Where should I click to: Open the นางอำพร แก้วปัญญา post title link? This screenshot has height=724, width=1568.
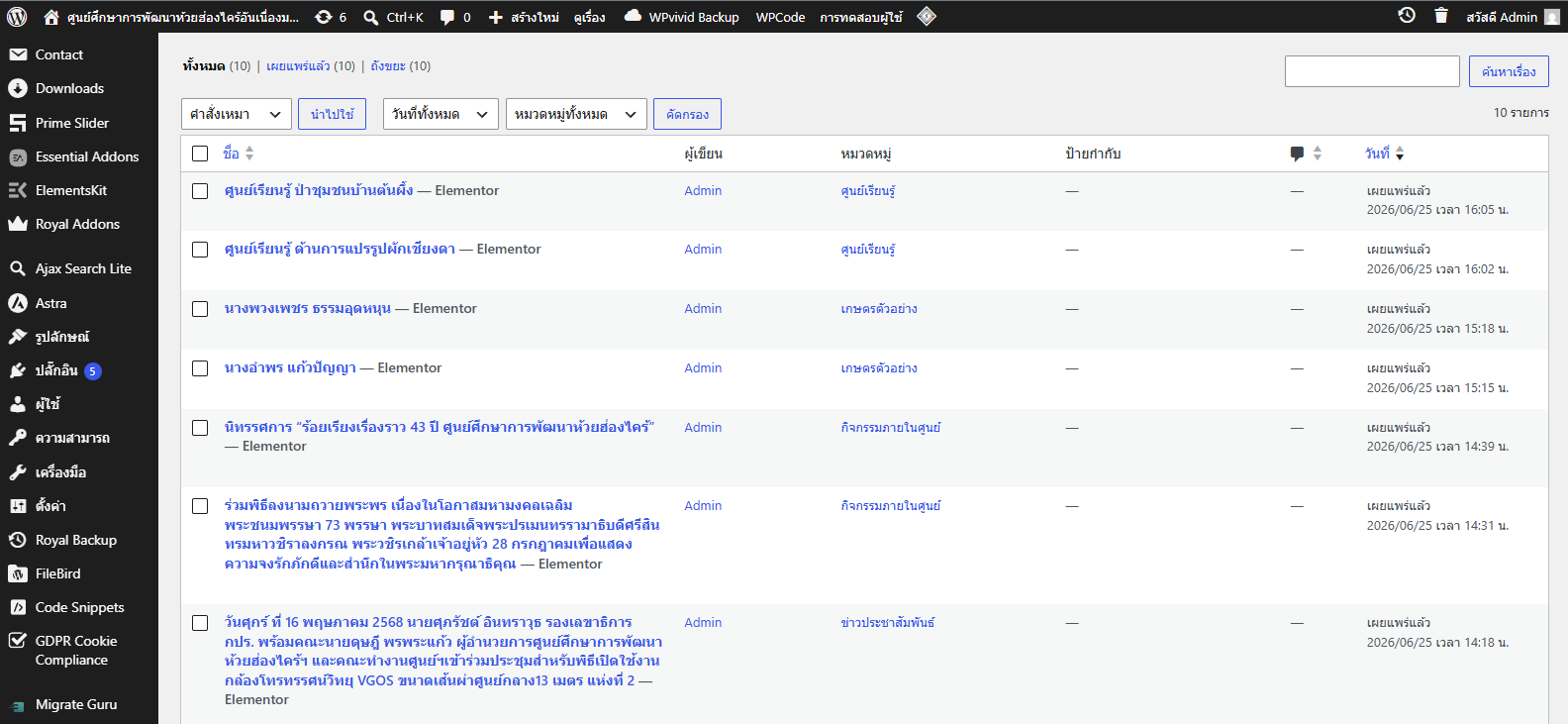coord(290,367)
